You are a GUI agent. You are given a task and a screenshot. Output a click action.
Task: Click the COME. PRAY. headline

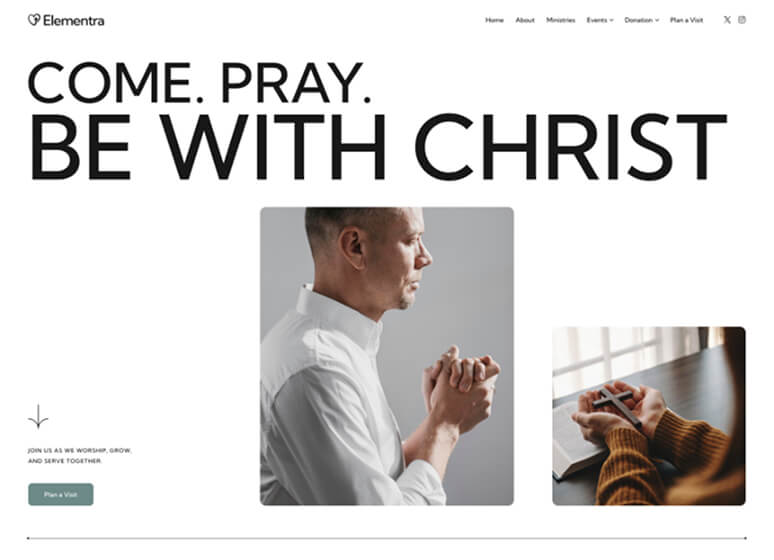[199, 82]
